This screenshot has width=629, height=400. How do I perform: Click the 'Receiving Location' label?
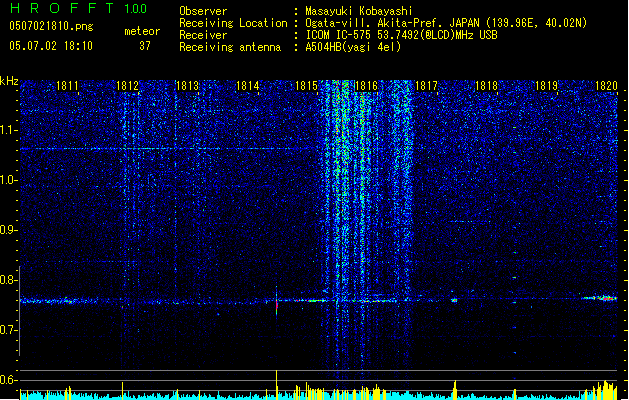(233, 23)
